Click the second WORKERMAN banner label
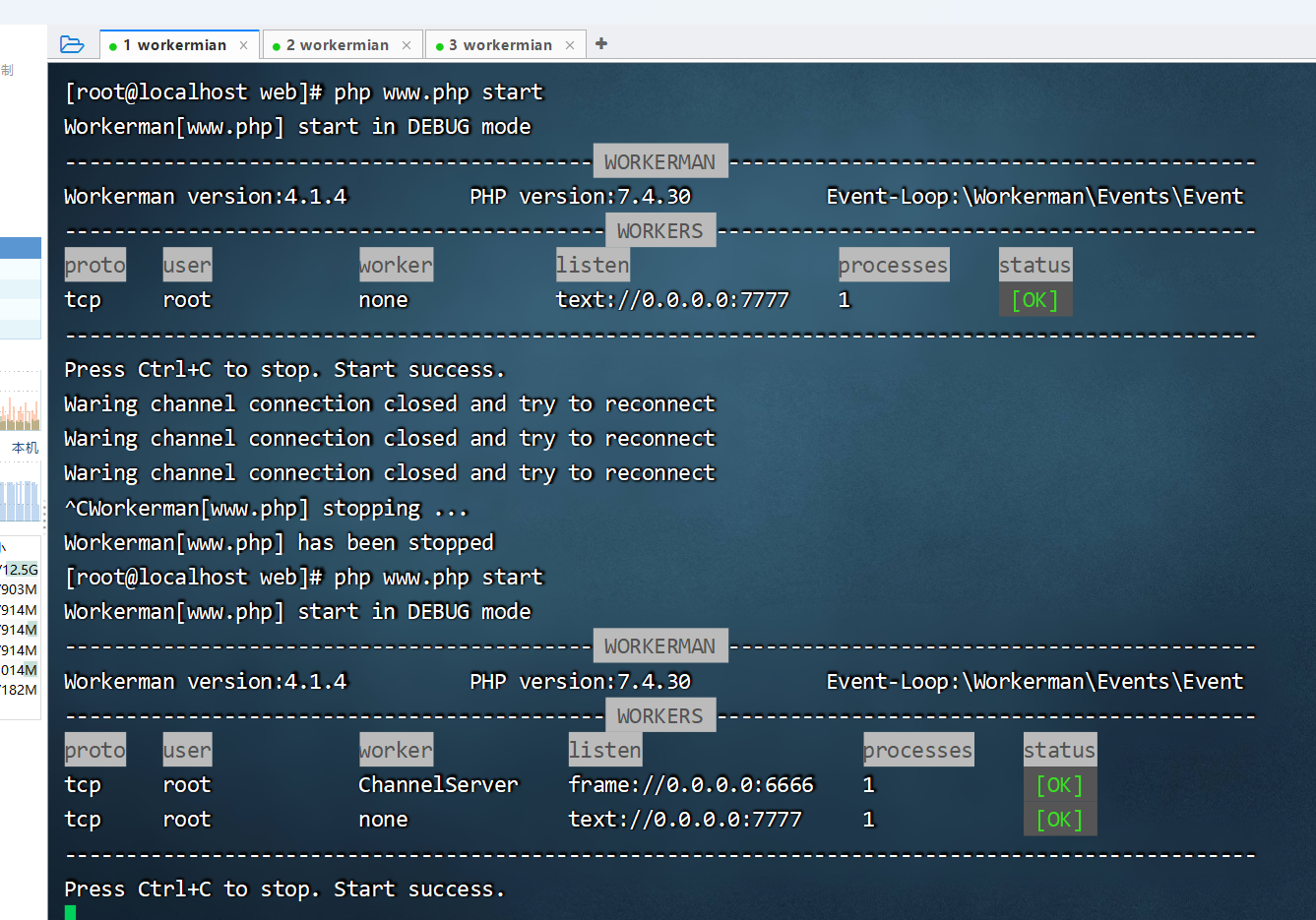1316x920 pixels. coord(660,645)
